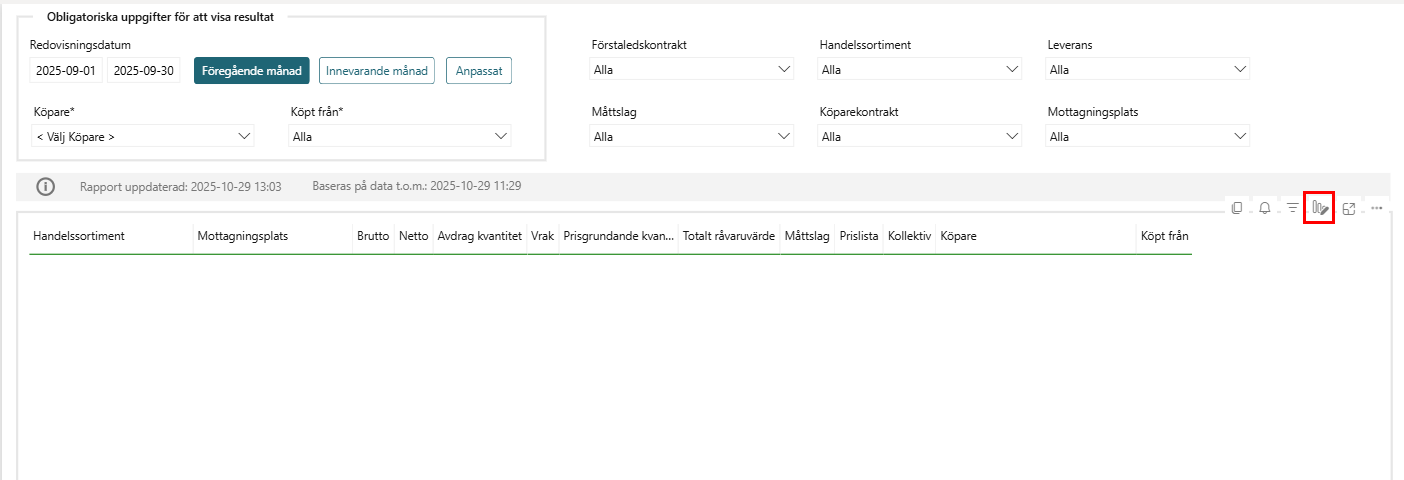Image resolution: width=1404 pixels, height=480 pixels.
Task: Set an alert using the bell icon
Action: [1265, 208]
